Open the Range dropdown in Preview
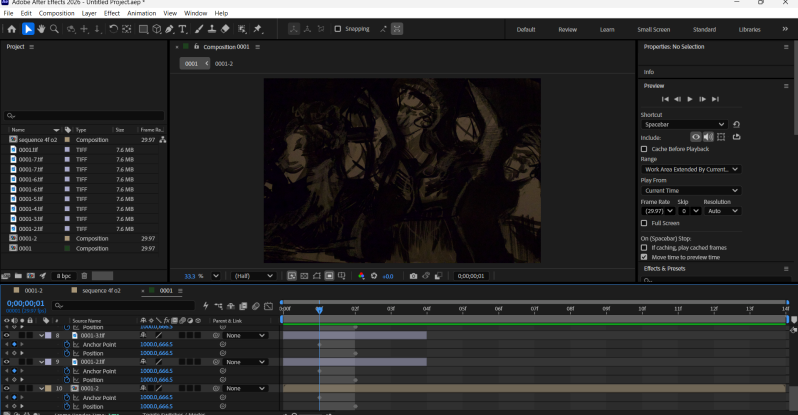 [691, 170]
